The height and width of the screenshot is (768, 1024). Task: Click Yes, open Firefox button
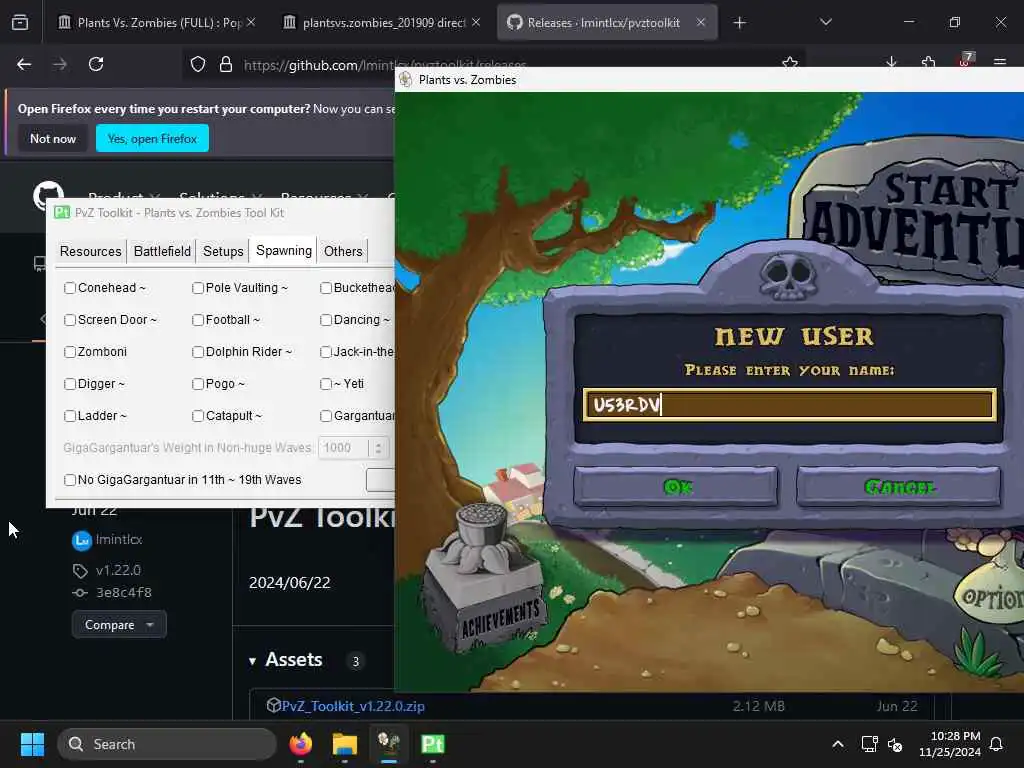point(152,138)
